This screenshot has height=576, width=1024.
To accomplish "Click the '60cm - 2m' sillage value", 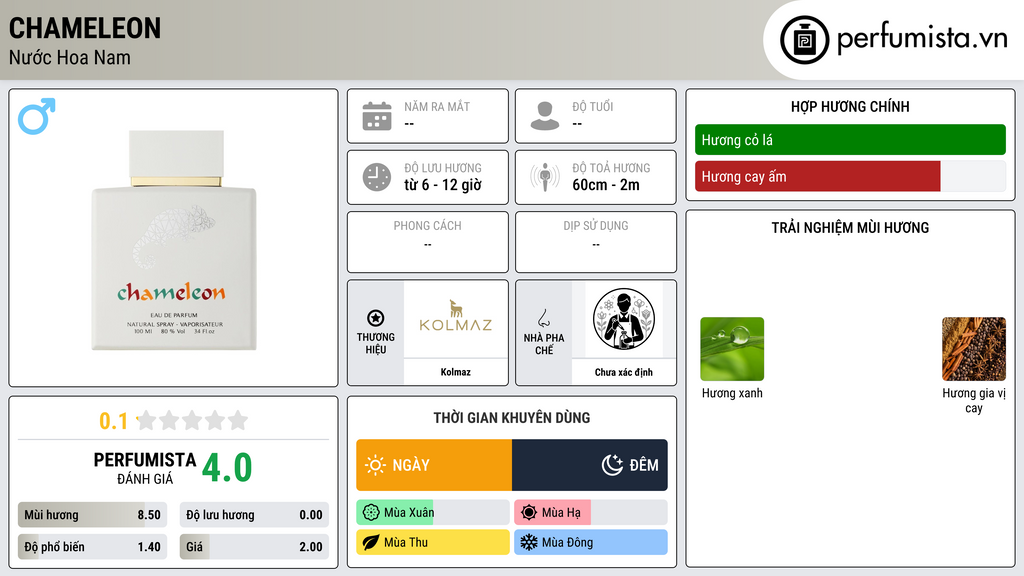I will 606,185.
